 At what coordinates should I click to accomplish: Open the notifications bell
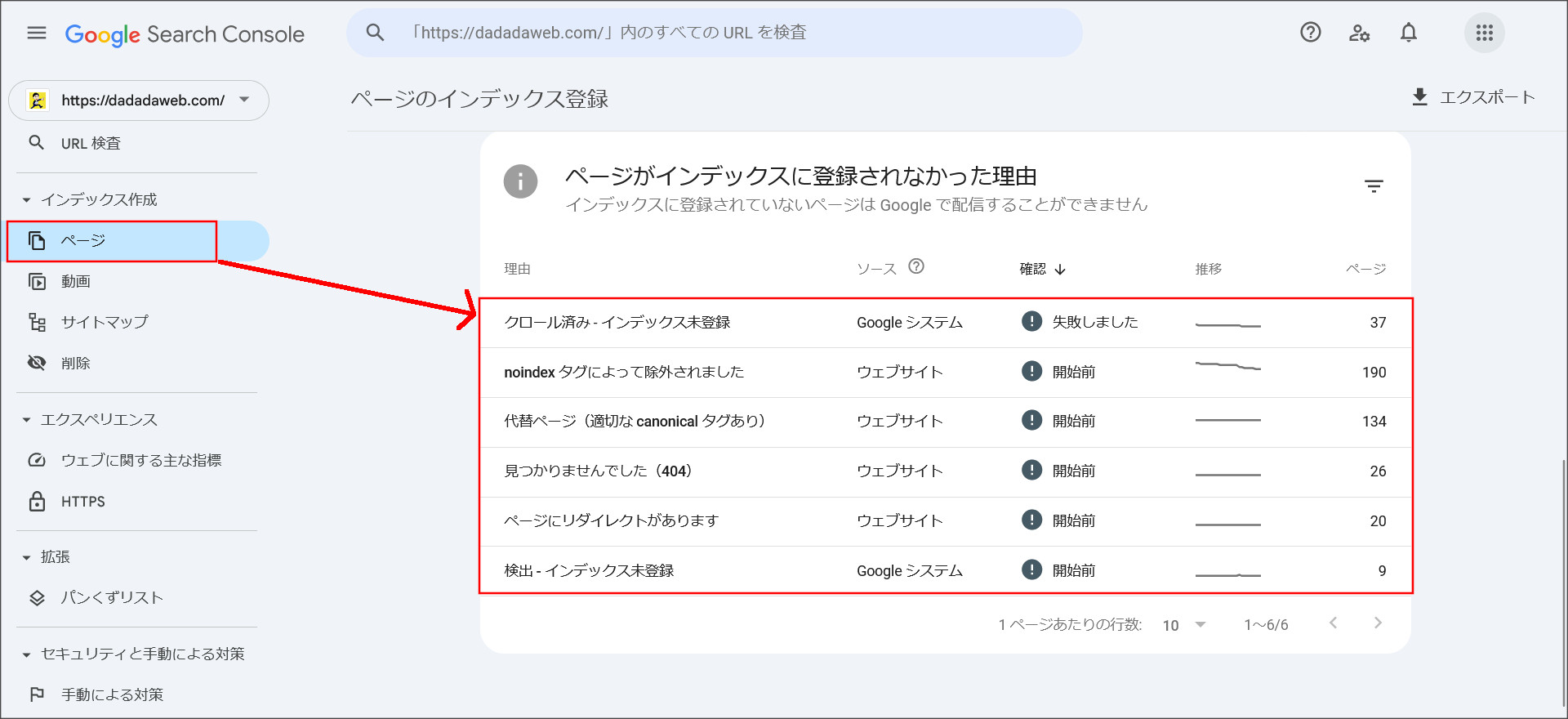click(x=1409, y=33)
